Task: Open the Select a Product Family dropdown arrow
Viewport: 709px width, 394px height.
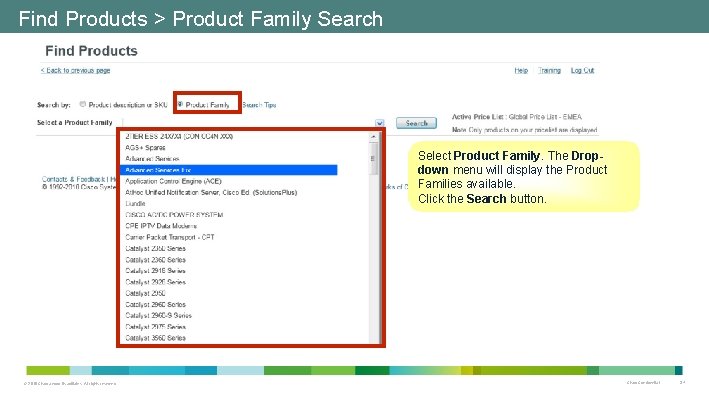Action: pos(379,123)
